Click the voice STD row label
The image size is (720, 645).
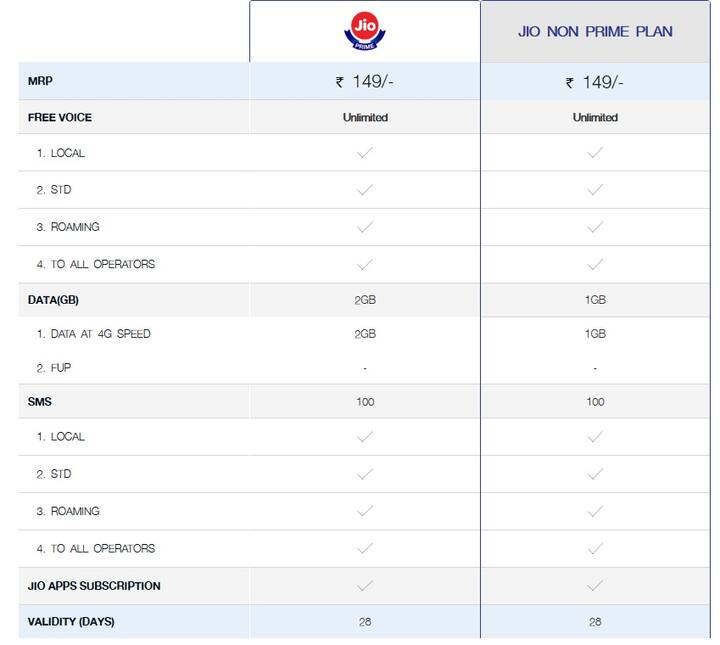[x=54, y=190]
